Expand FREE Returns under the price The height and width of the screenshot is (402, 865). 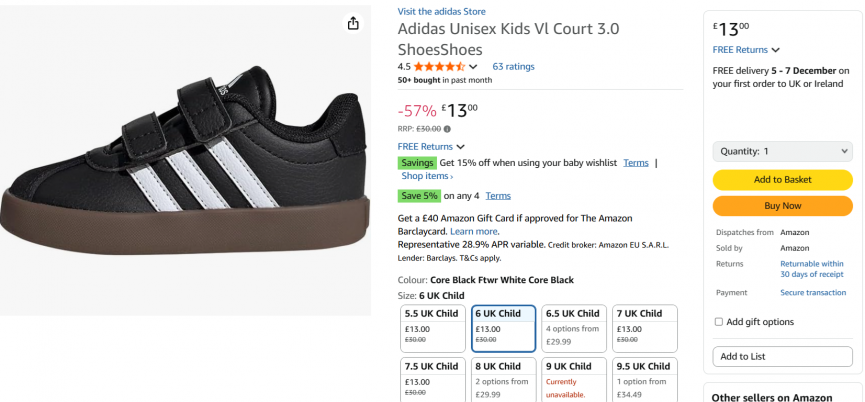pyautogui.click(x=432, y=146)
